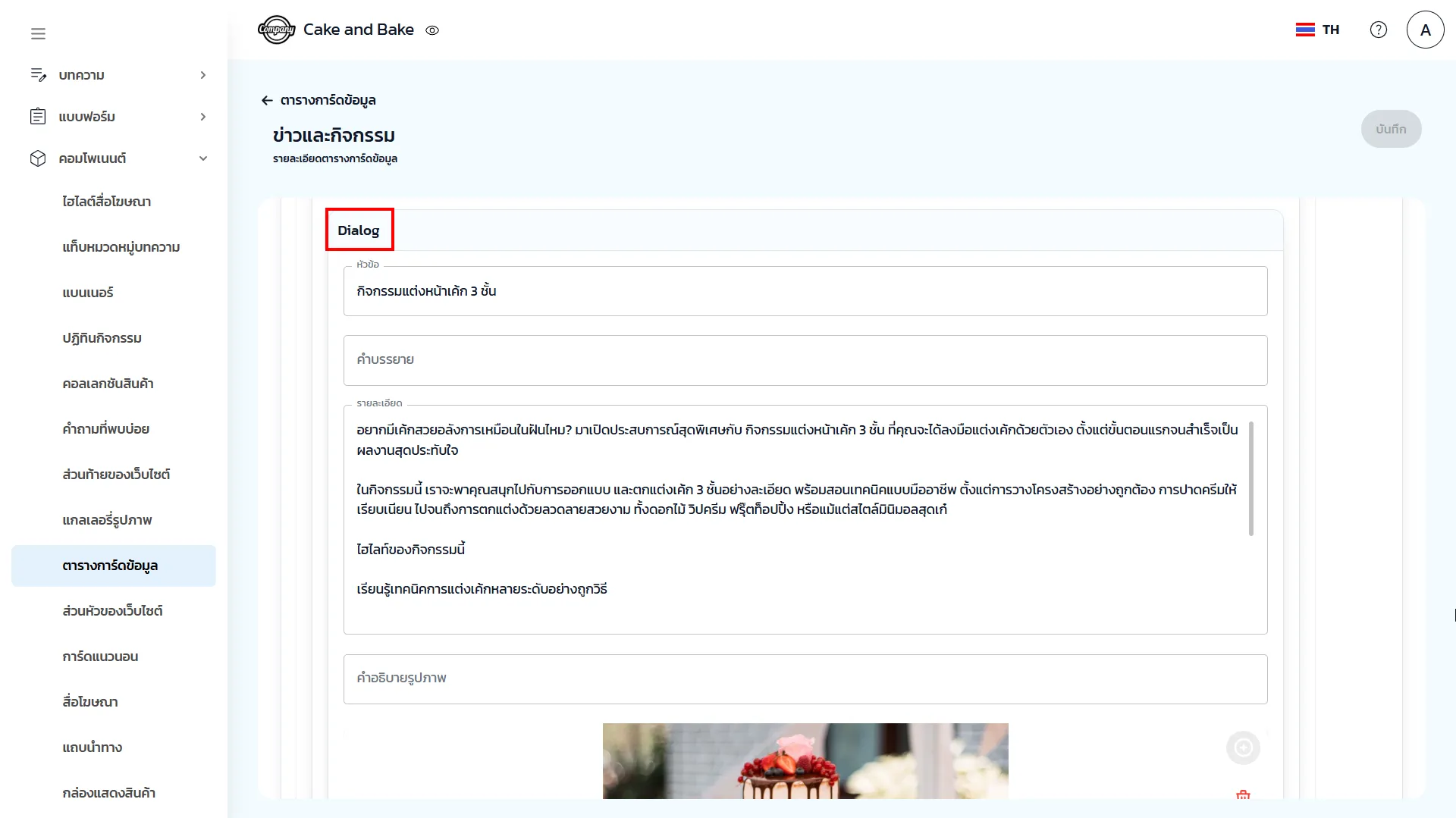Open the TH language selector
This screenshot has width=1456, height=818.
point(1318,30)
